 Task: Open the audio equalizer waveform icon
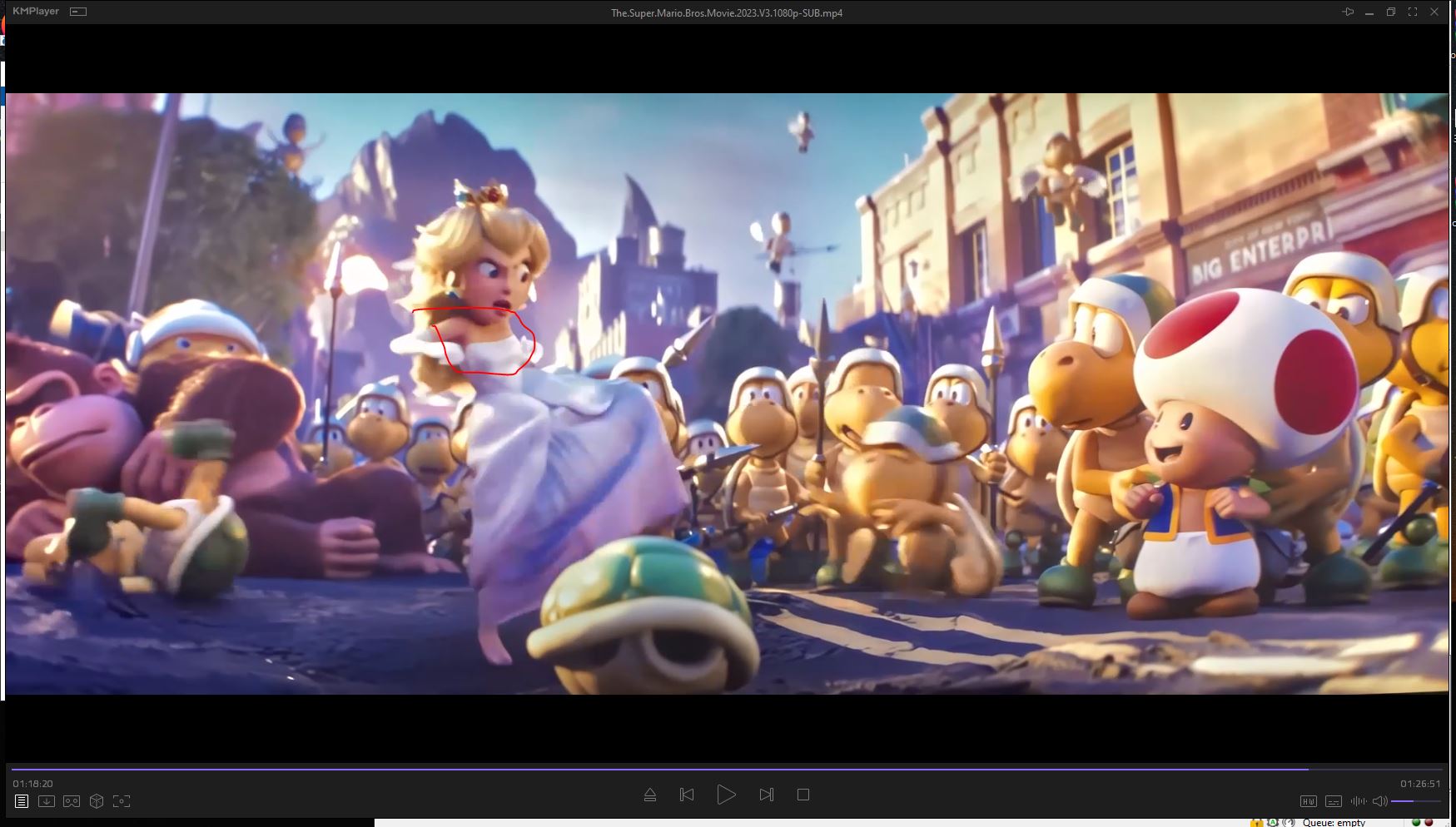pos(1359,801)
